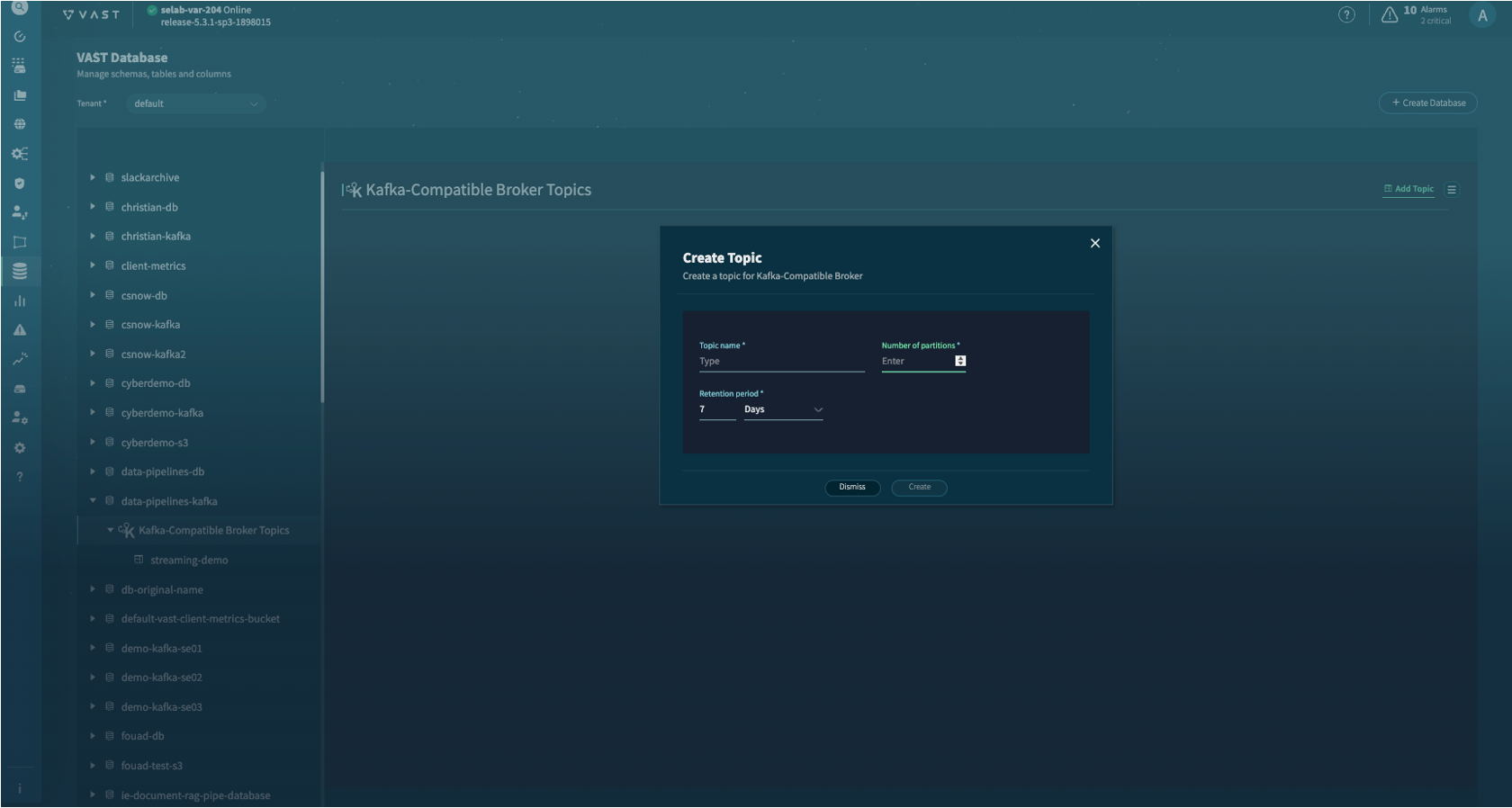Open the user avatar A menu

tap(1481, 15)
